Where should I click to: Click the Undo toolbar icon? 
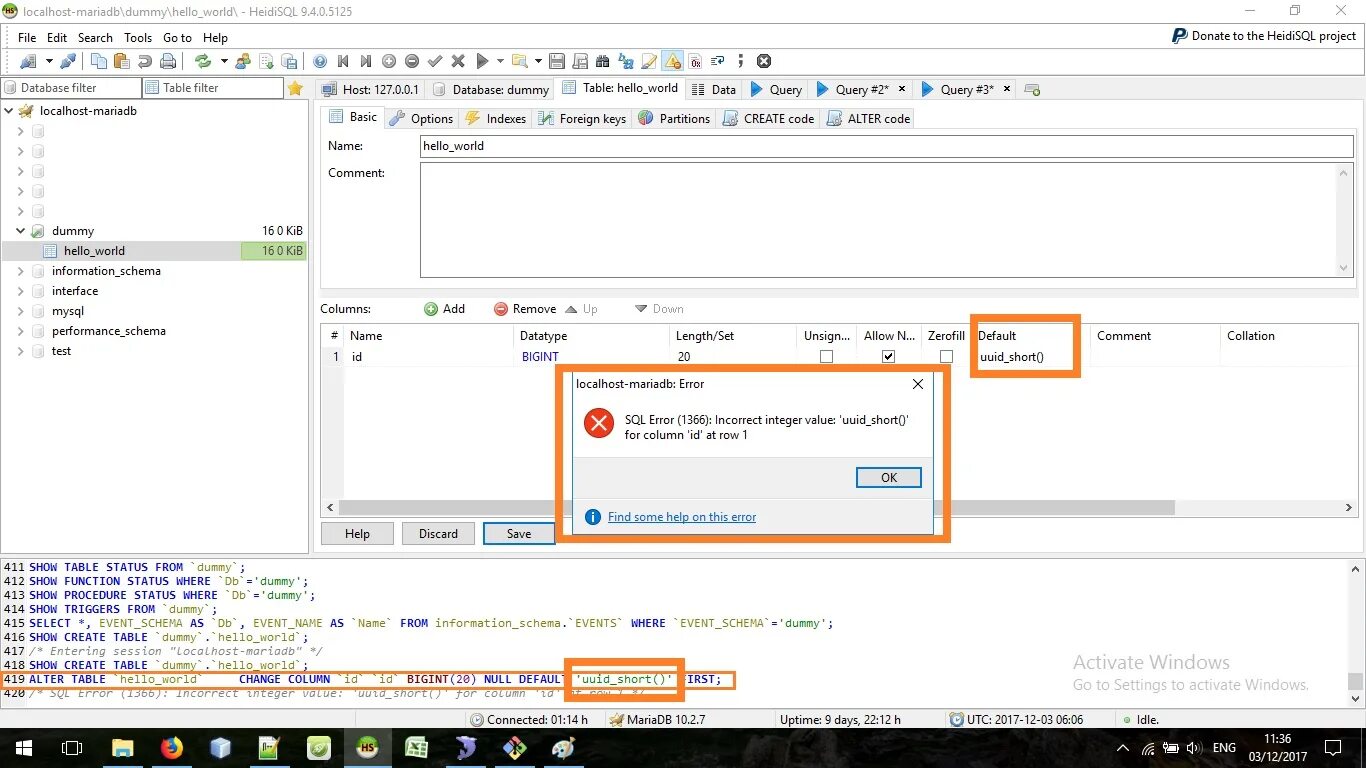point(144,61)
